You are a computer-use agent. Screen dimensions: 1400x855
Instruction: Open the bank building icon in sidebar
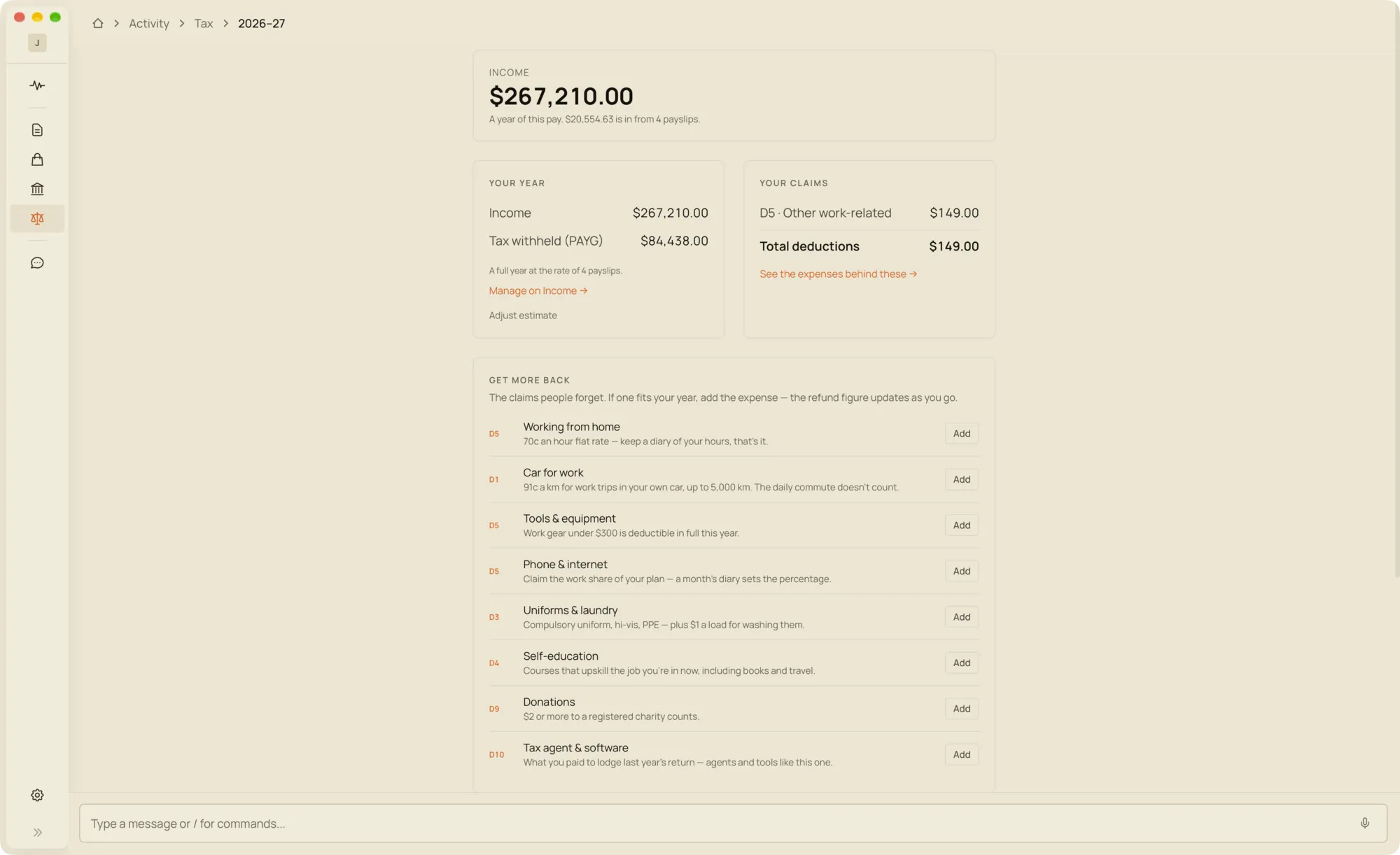(x=37, y=189)
